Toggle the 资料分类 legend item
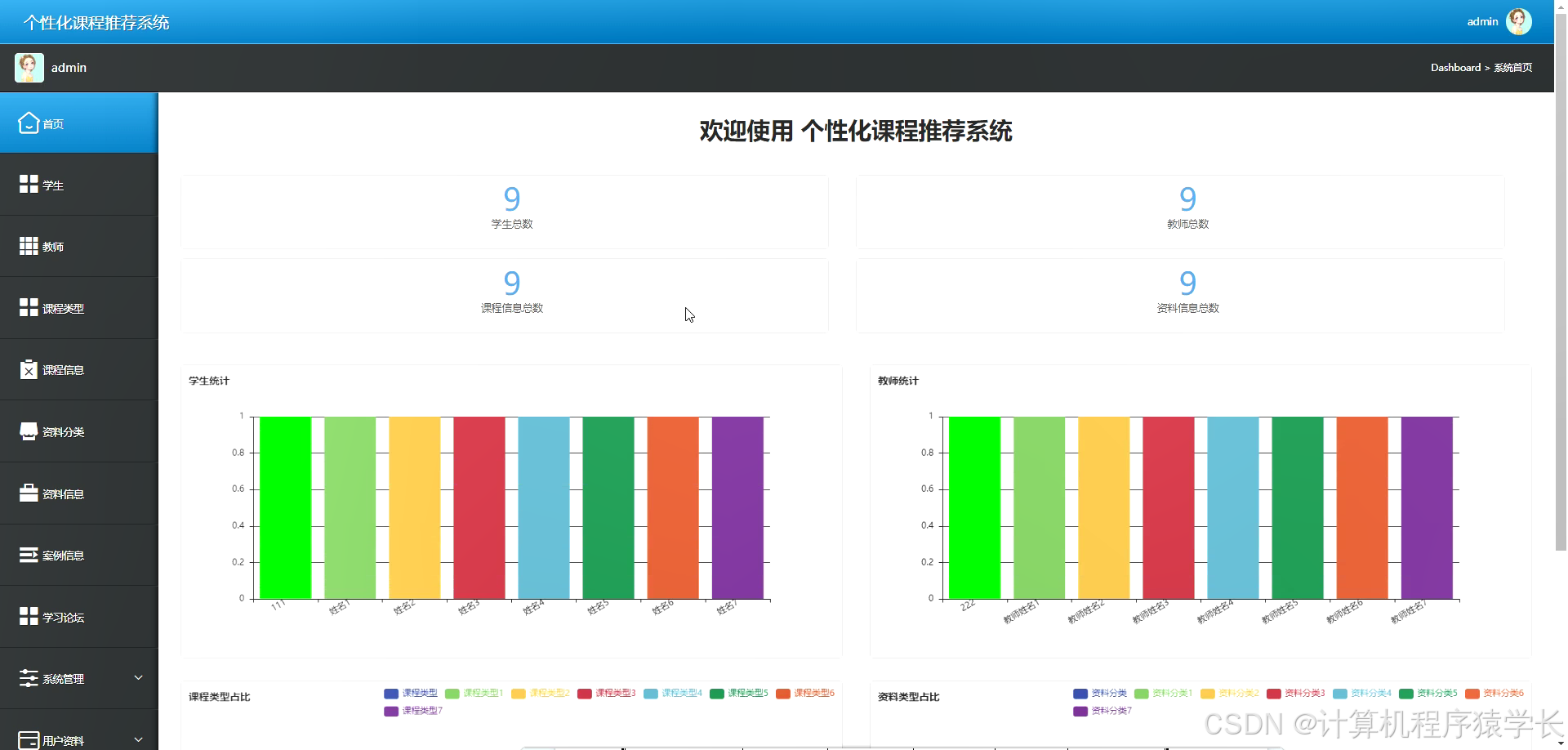Viewport: 1568px width, 750px height. [x=1100, y=693]
